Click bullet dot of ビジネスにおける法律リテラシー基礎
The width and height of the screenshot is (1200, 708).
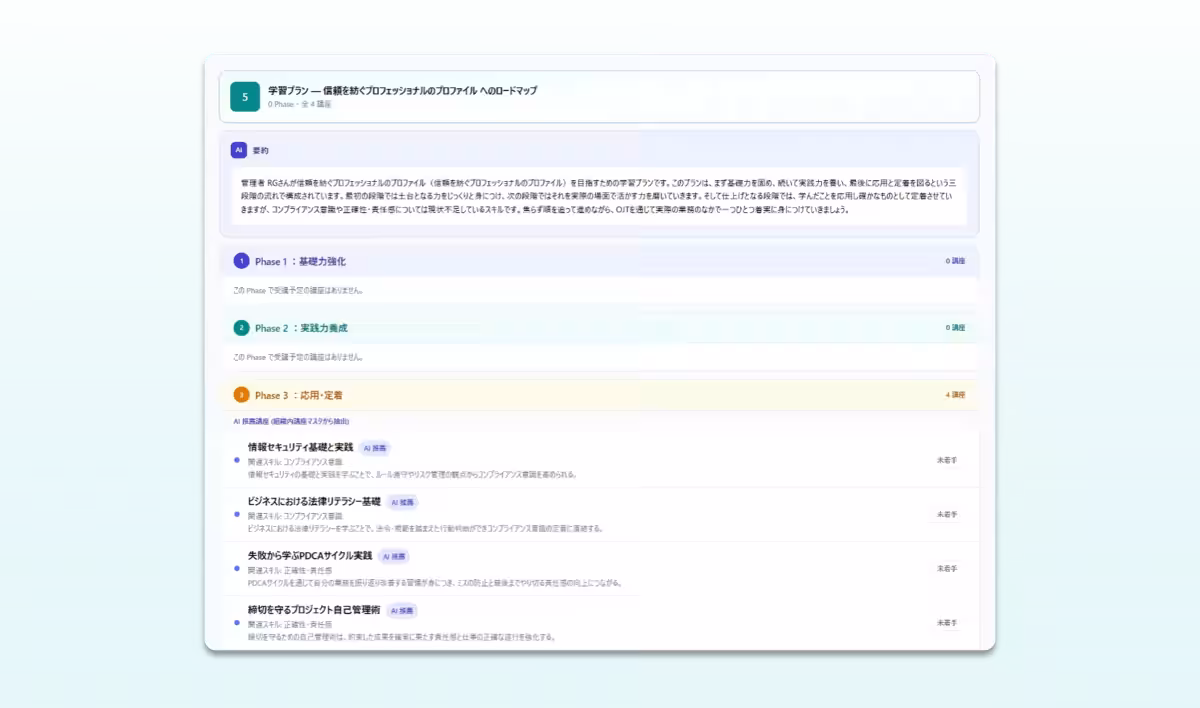pyautogui.click(x=237, y=514)
